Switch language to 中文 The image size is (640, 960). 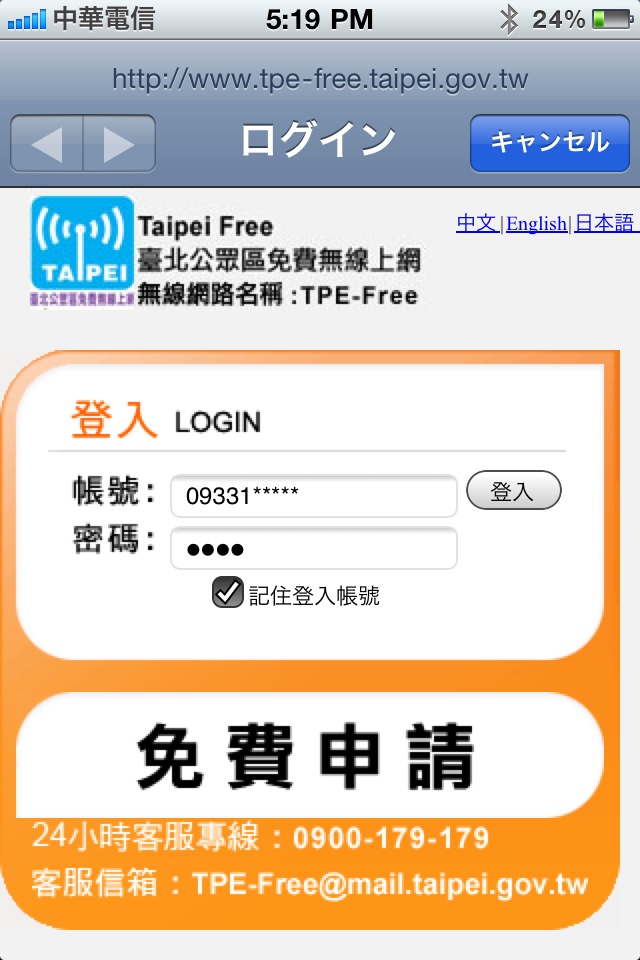pyautogui.click(x=477, y=223)
